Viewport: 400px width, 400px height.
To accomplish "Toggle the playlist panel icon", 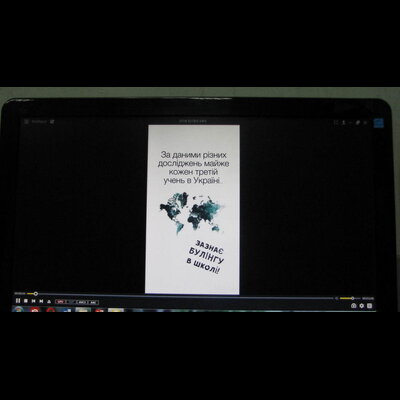I will click(369, 306).
